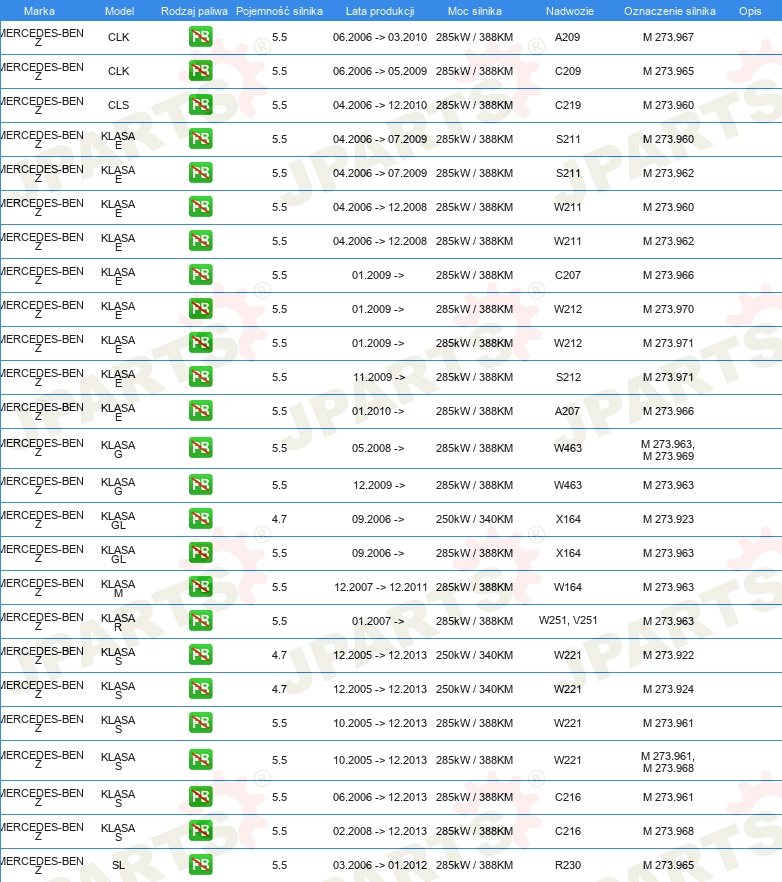Image resolution: width=782 pixels, height=882 pixels.
Task: Select body codes W251, V251
Action: click(568, 620)
